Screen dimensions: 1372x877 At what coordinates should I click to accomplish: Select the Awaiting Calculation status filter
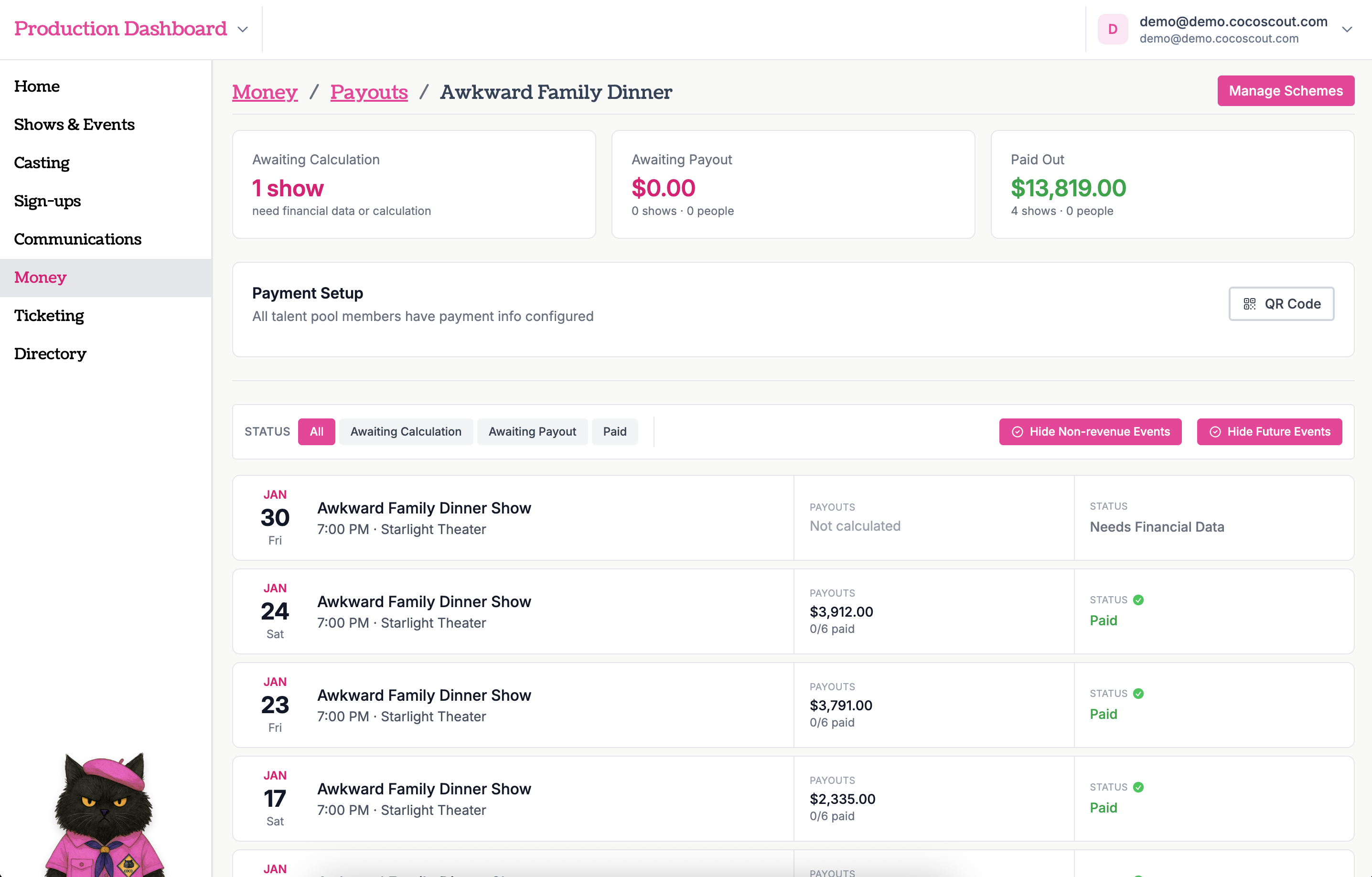coord(406,431)
